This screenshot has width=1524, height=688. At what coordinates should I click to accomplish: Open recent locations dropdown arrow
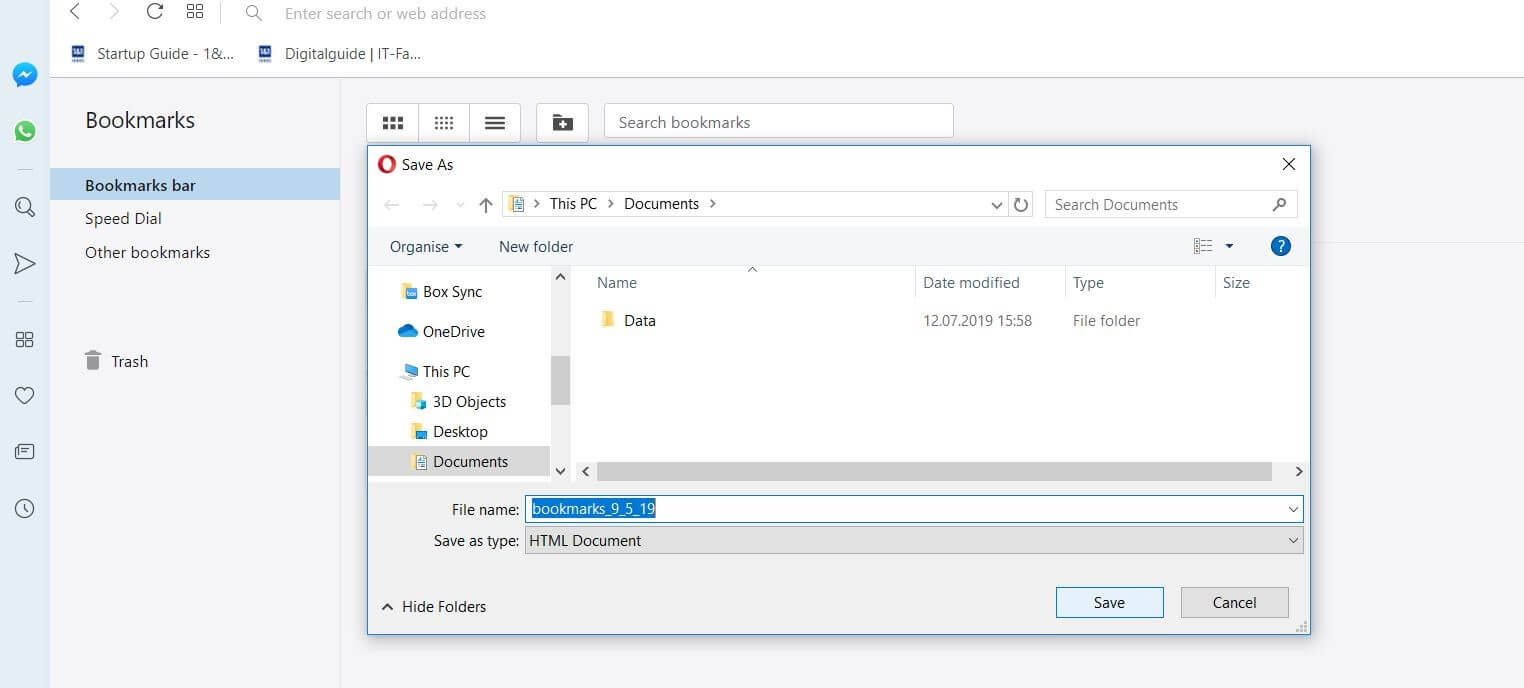tap(460, 204)
